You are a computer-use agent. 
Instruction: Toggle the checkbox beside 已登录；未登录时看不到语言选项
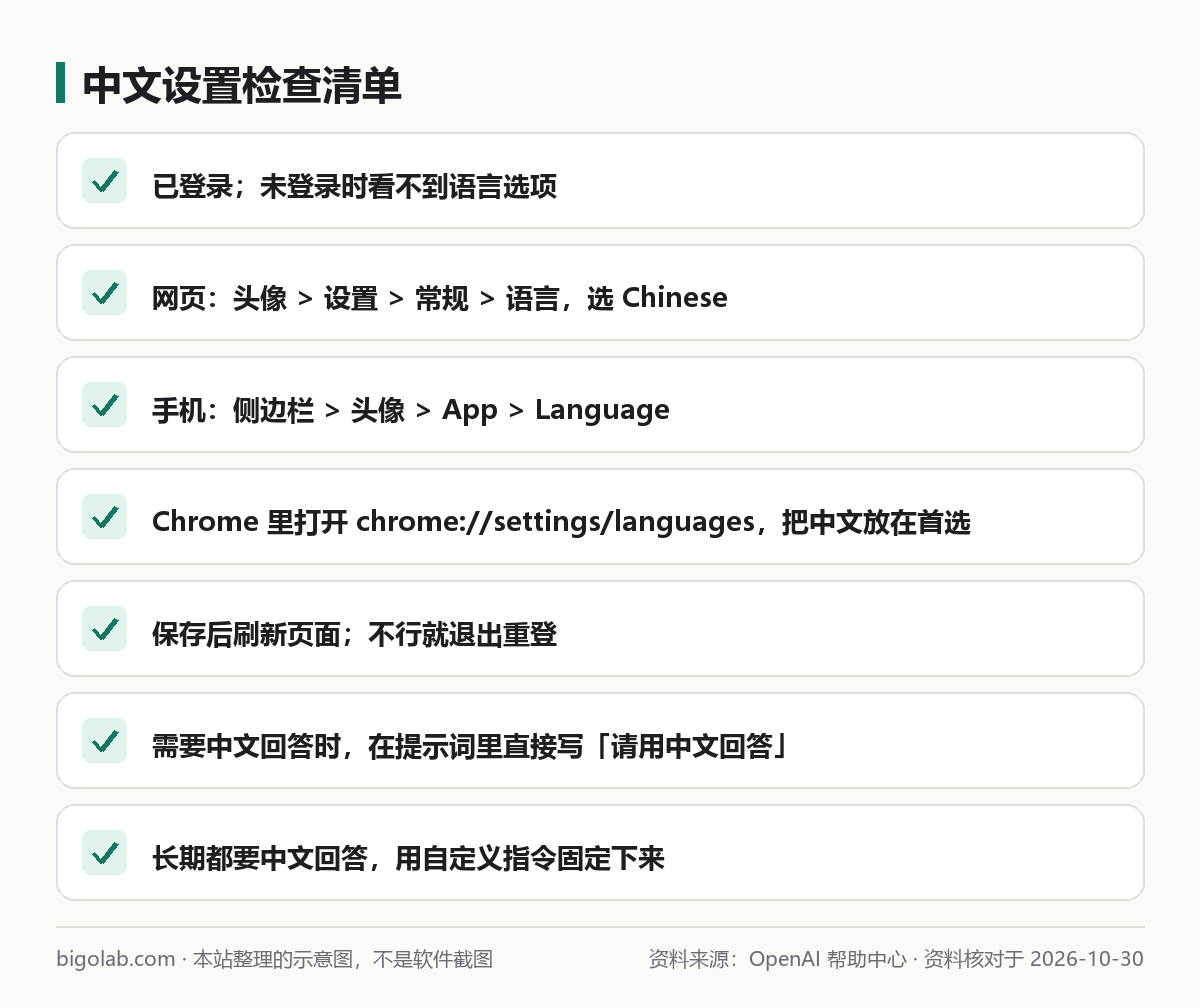(x=104, y=181)
